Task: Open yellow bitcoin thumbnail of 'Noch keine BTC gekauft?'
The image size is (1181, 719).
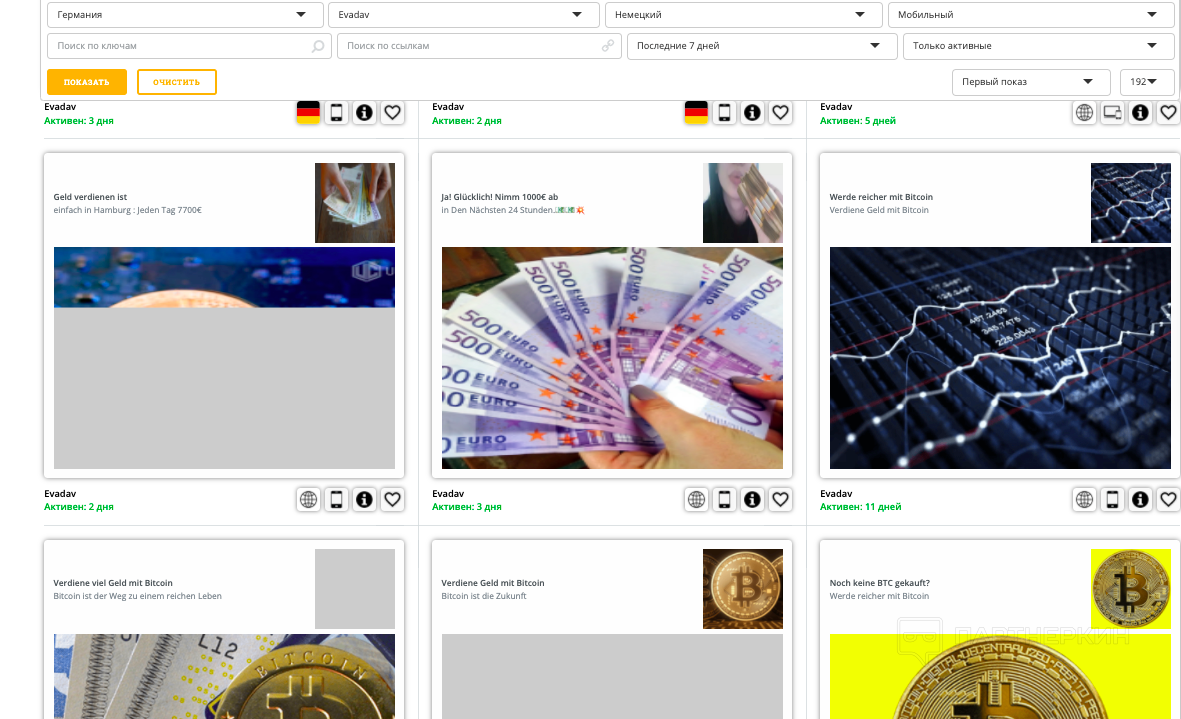Action: (1131, 589)
